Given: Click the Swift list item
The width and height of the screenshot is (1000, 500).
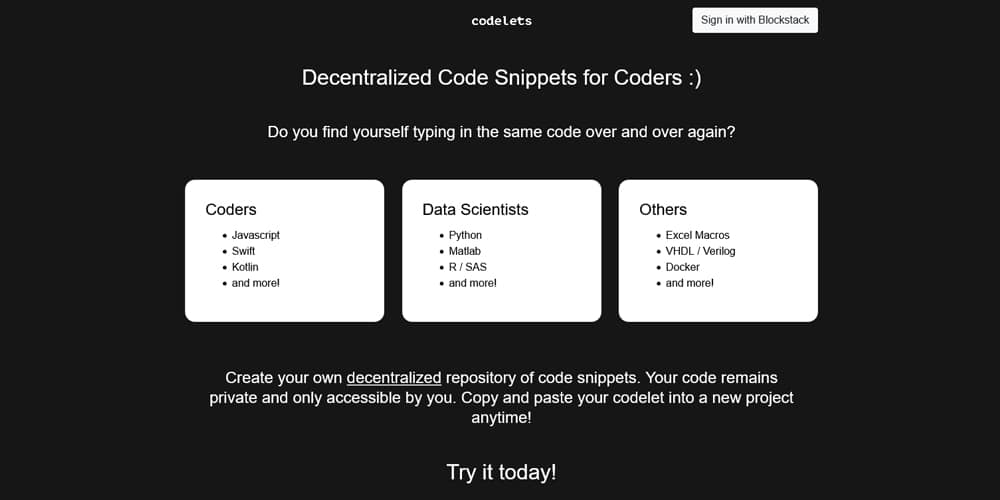Looking at the screenshot, I should coord(244,251).
